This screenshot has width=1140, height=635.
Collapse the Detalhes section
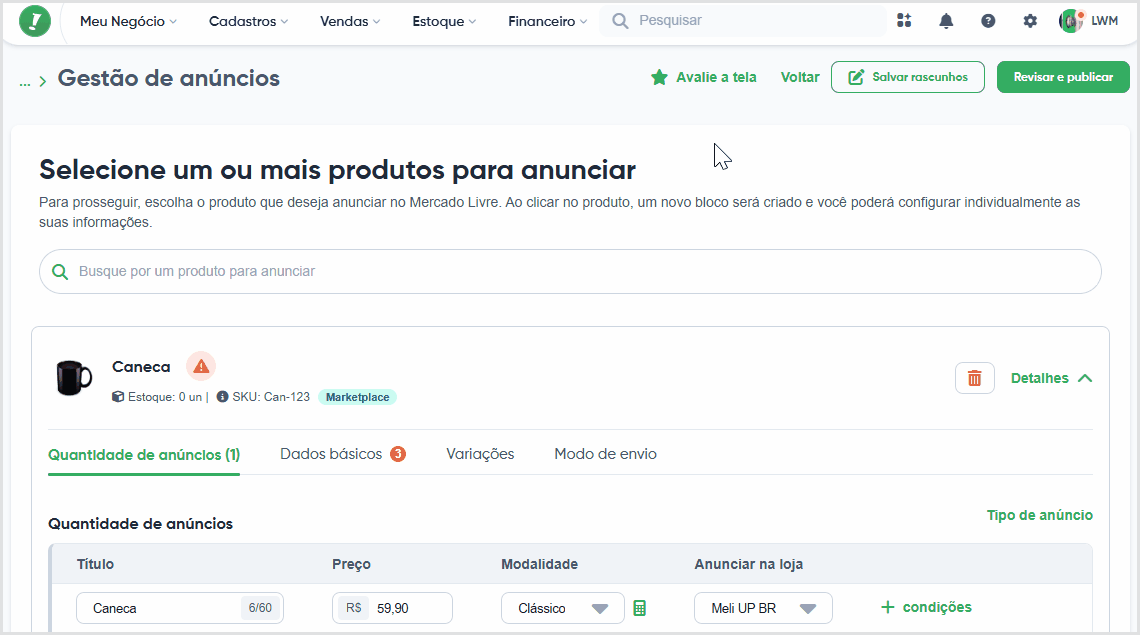(1051, 378)
